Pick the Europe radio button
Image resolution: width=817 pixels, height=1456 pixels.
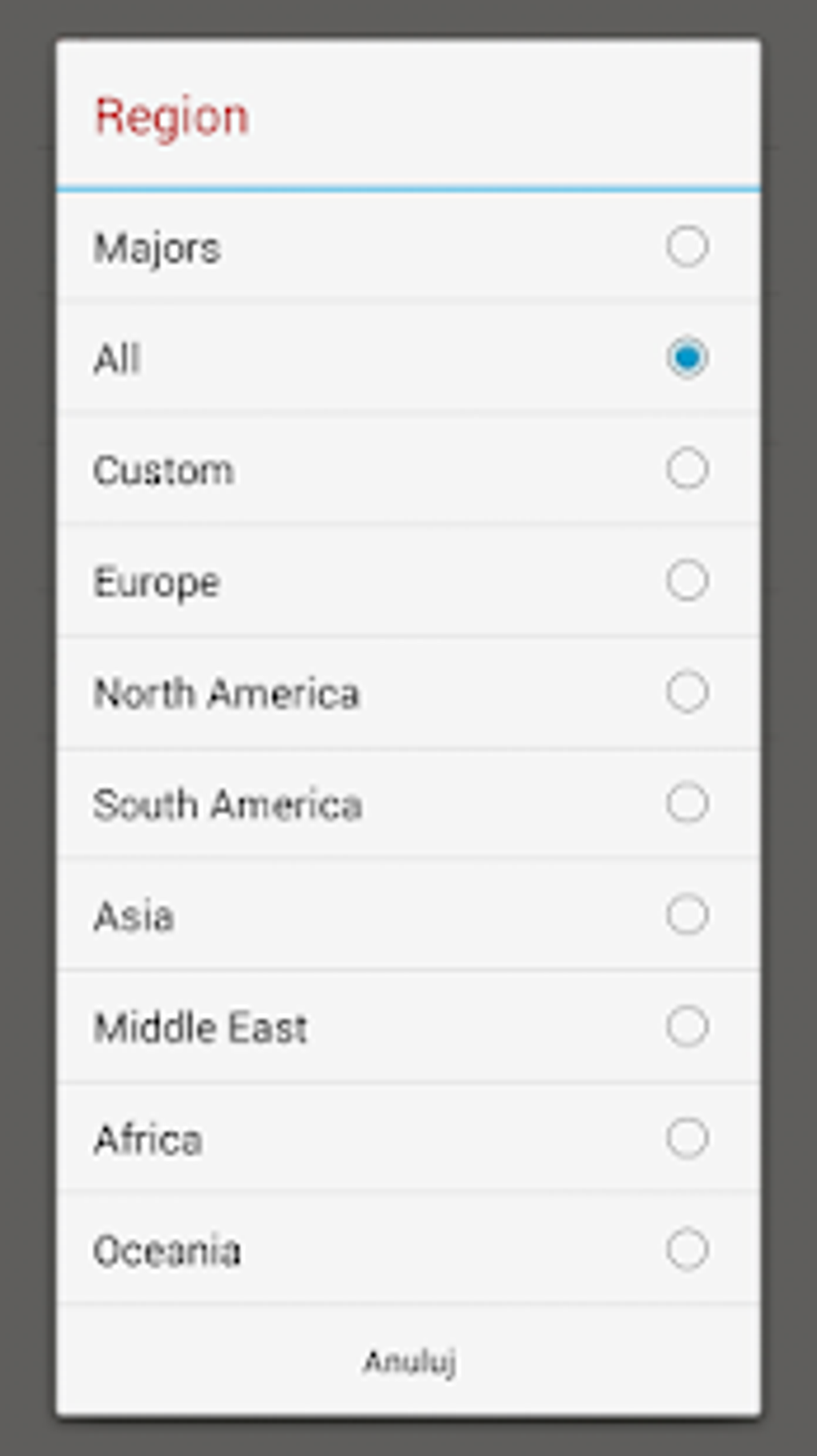point(686,580)
